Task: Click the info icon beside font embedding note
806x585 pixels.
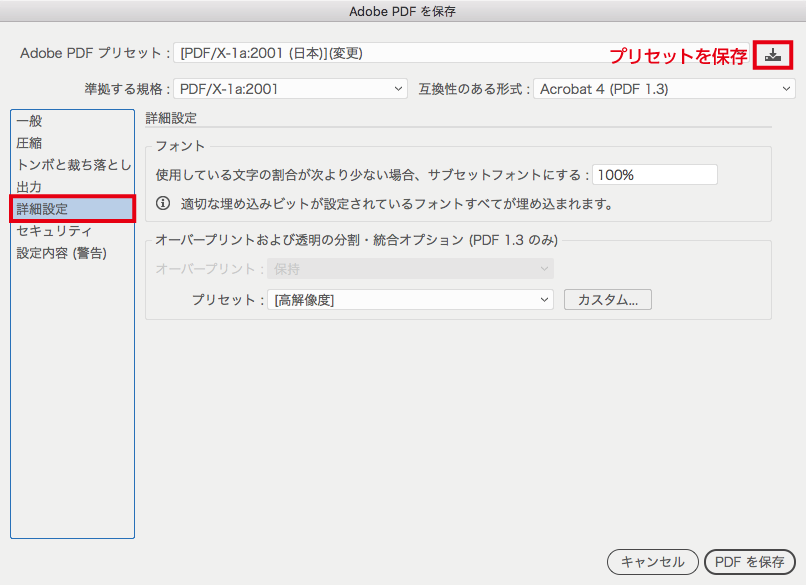Action: (x=163, y=204)
